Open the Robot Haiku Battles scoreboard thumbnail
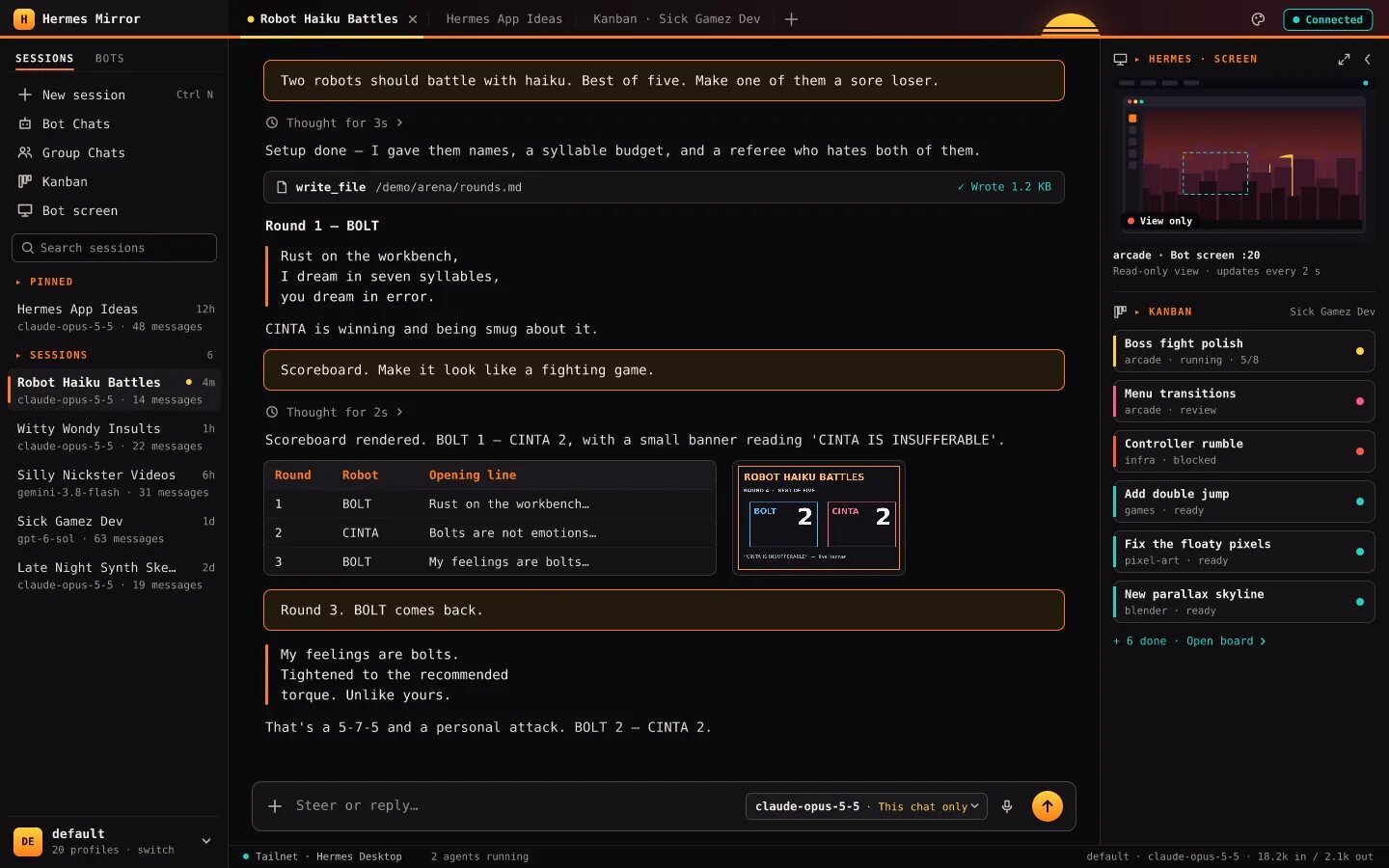 pos(819,518)
